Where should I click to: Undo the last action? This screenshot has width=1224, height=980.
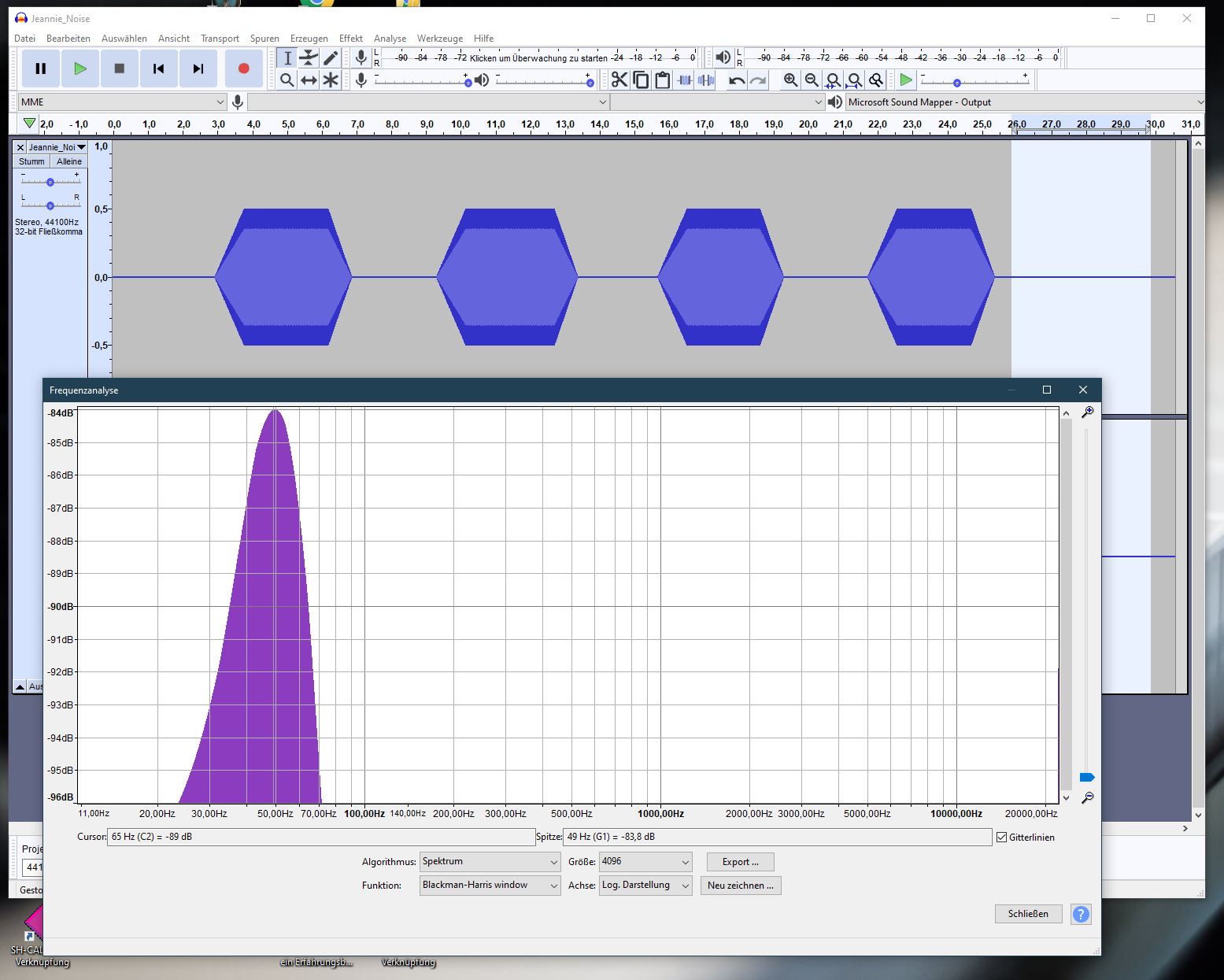[x=737, y=80]
